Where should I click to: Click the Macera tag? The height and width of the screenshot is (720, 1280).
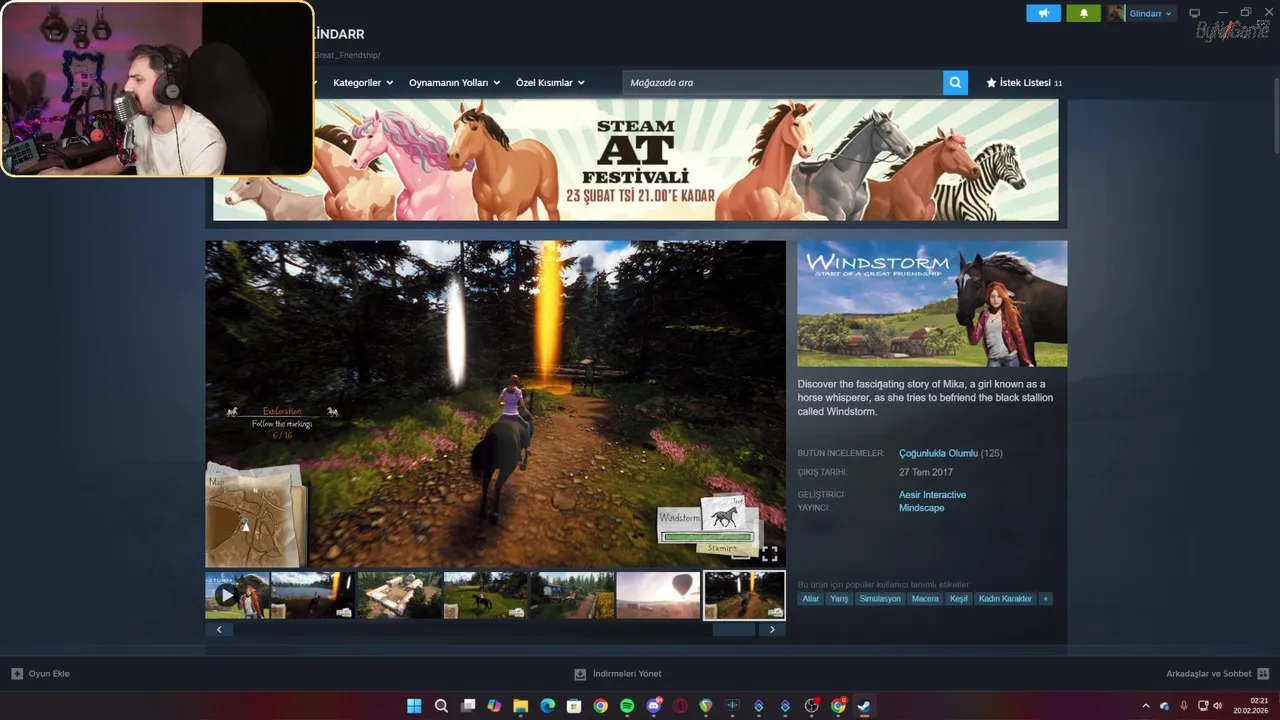pos(925,599)
